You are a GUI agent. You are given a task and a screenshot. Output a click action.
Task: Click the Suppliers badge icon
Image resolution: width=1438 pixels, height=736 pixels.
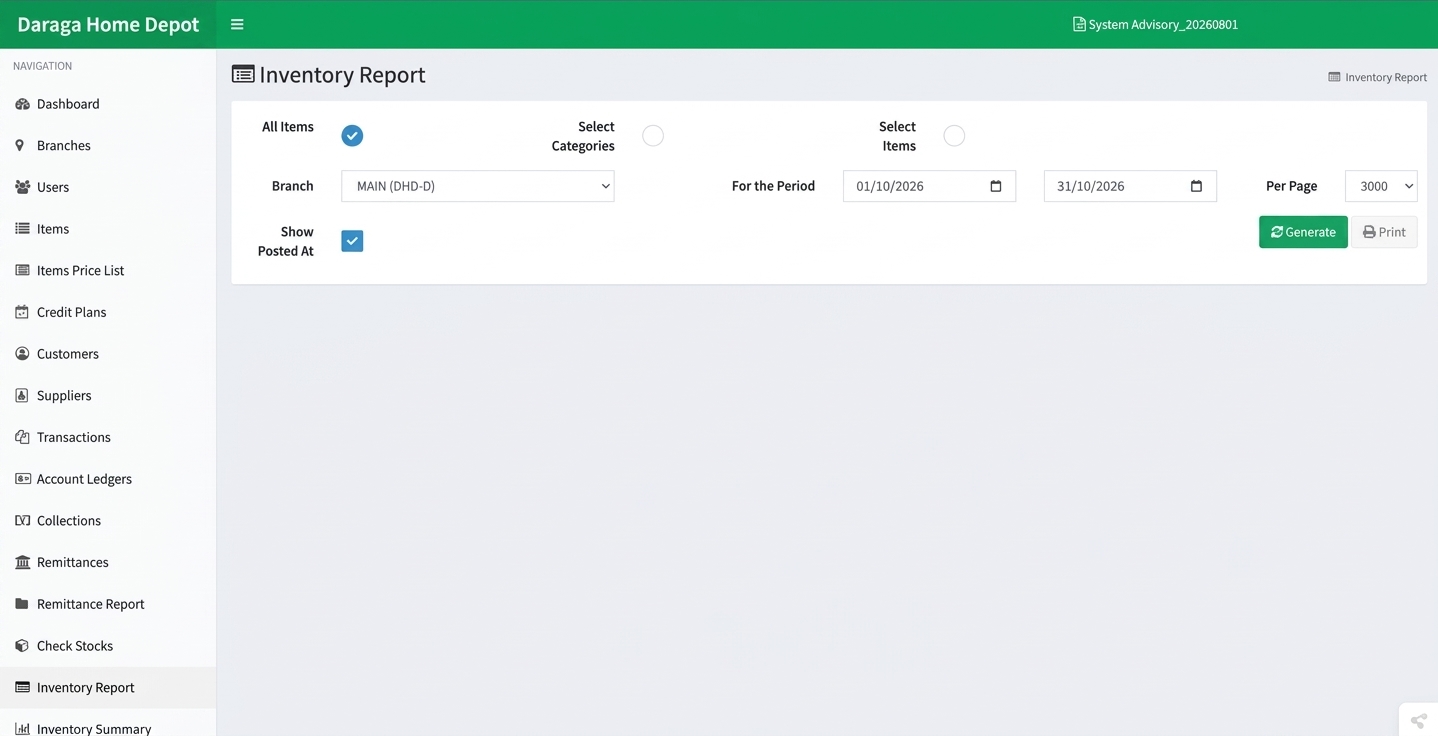pos(22,395)
